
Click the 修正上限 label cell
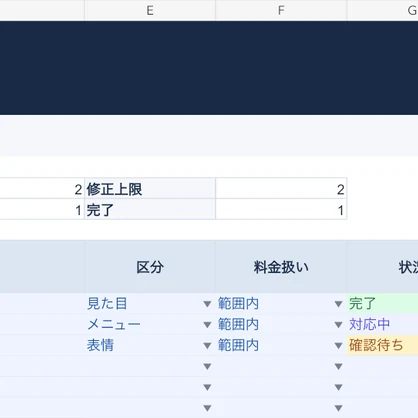(150, 189)
